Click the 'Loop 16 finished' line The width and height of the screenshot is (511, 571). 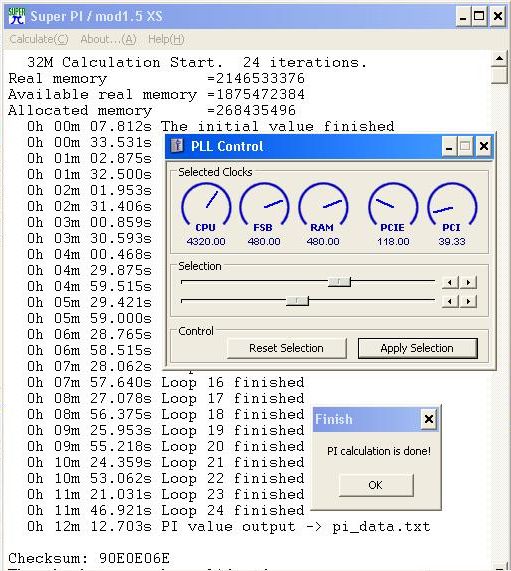(166, 382)
